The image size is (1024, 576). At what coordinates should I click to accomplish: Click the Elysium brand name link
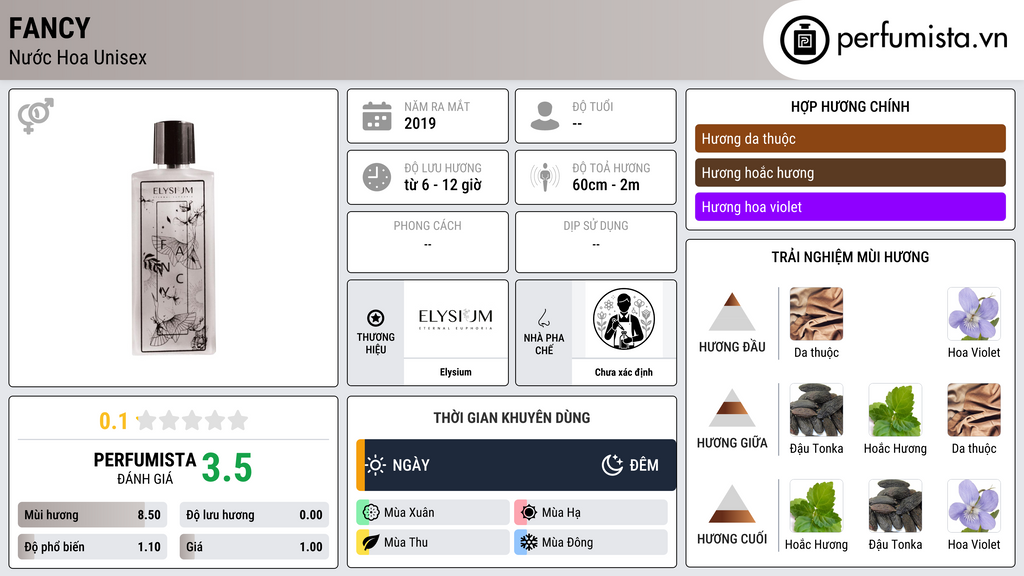[455, 372]
